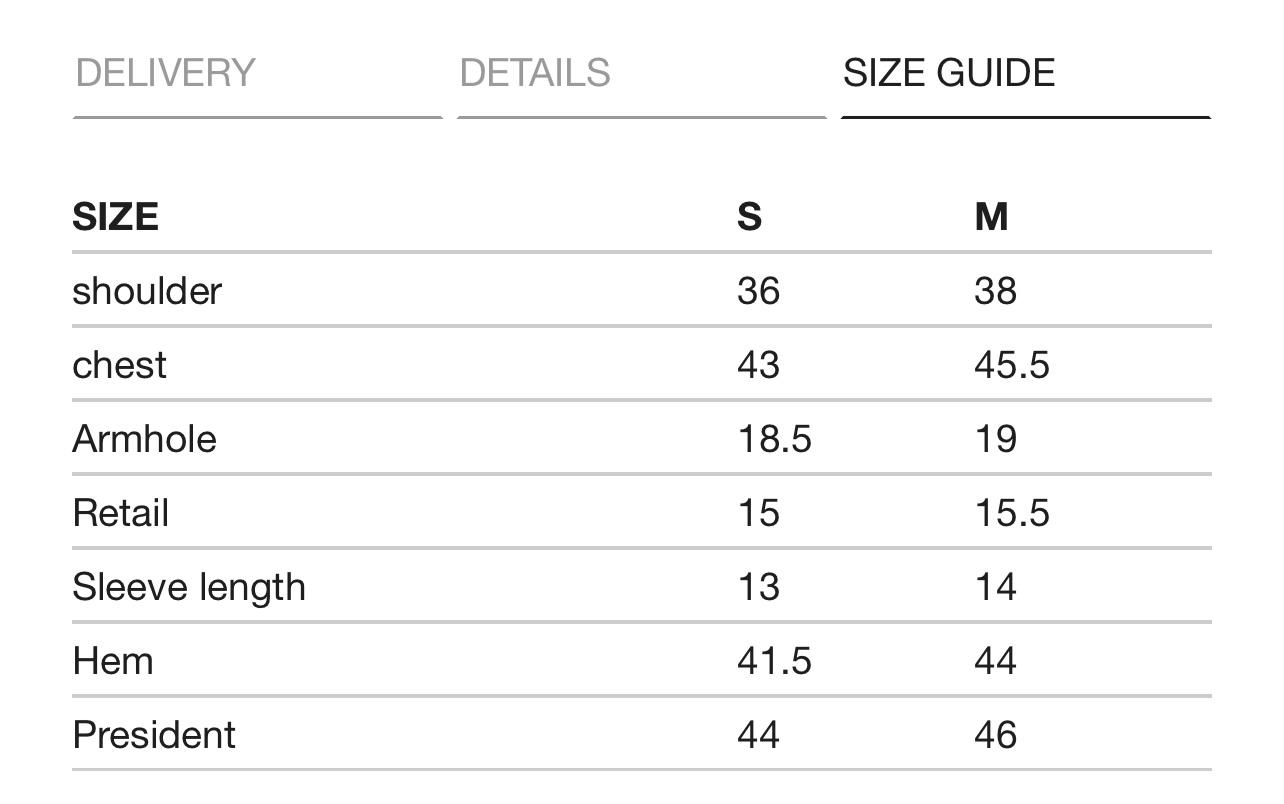Viewport: 1284px width, 804px height.
Task: Click the SIZE column header
Action: coord(115,216)
